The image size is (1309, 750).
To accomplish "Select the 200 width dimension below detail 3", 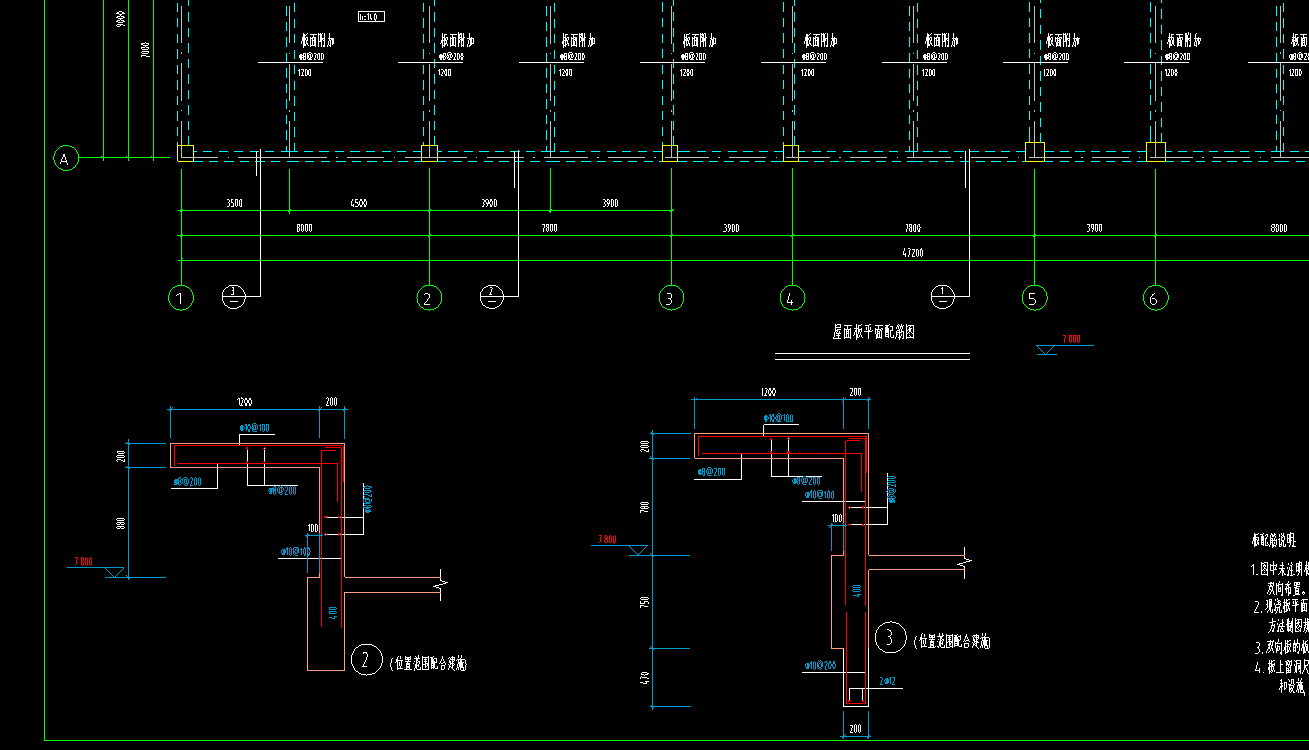I will (x=855, y=729).
